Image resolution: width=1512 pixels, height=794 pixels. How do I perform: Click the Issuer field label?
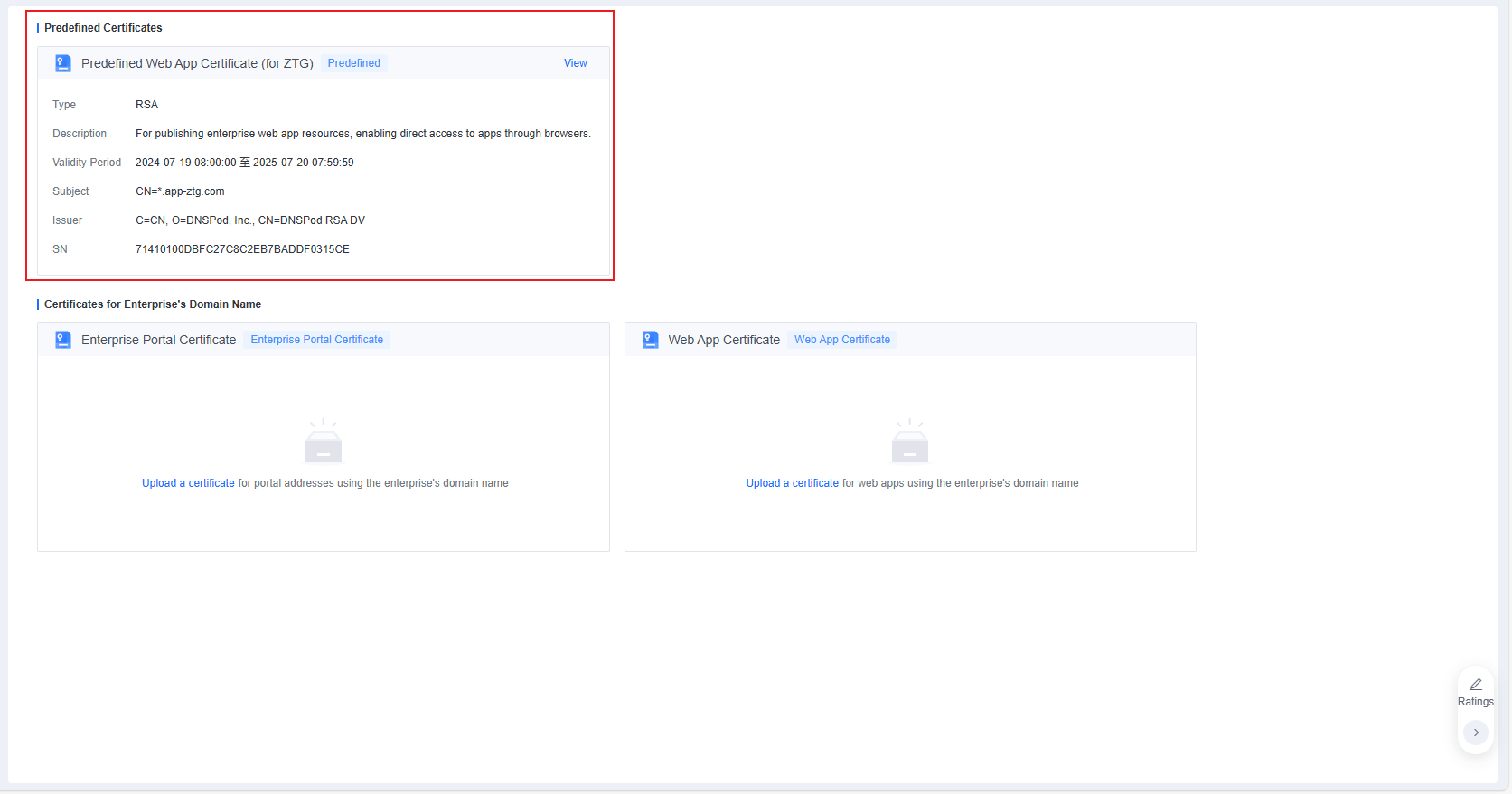coord(67,220)
